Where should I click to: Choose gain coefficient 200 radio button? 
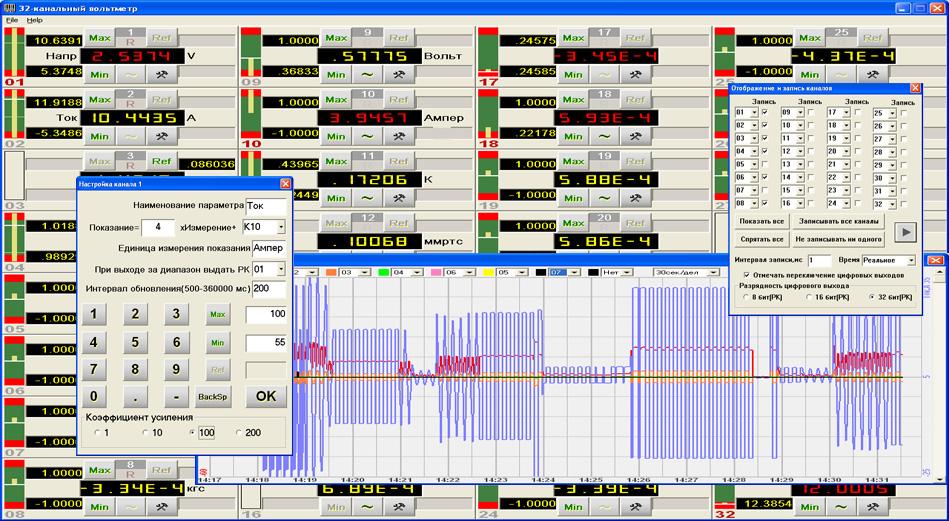pyautogui.click(x=238, y=433)
